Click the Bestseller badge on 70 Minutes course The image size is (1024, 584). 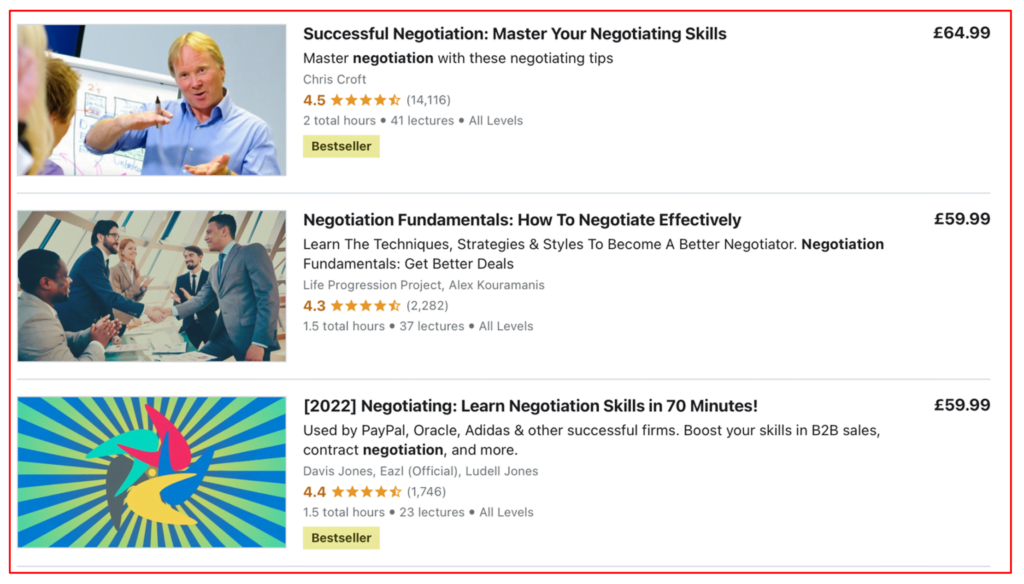[x=341, y=538]
